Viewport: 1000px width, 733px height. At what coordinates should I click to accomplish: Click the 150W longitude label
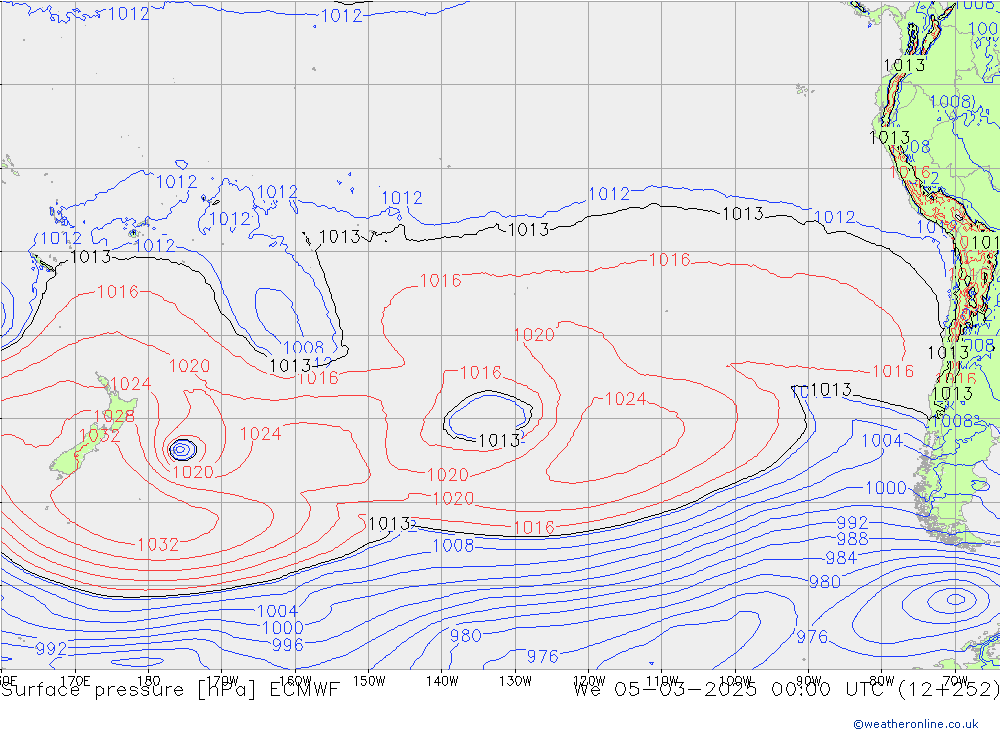(369, 681)
